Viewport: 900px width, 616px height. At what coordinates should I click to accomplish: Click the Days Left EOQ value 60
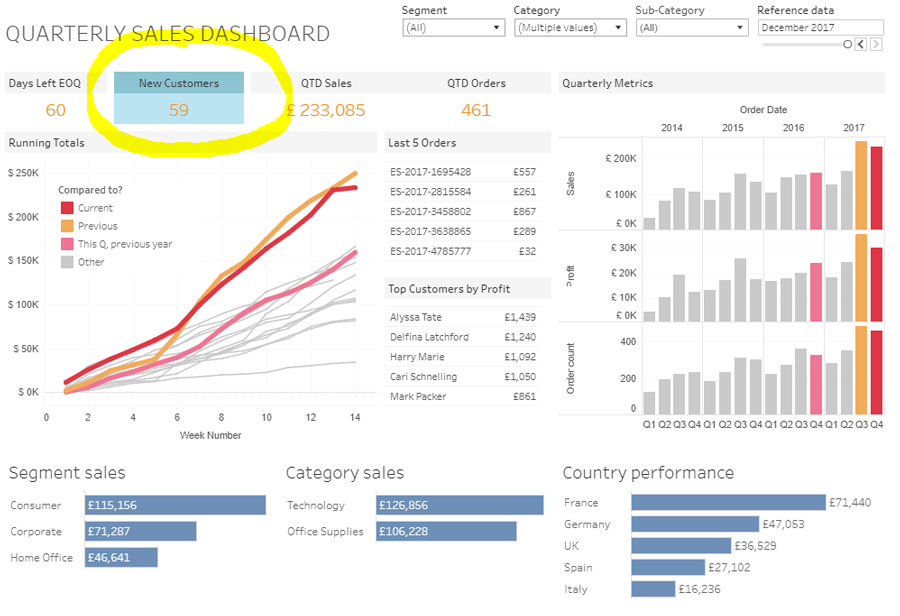[x=56, y=110]
